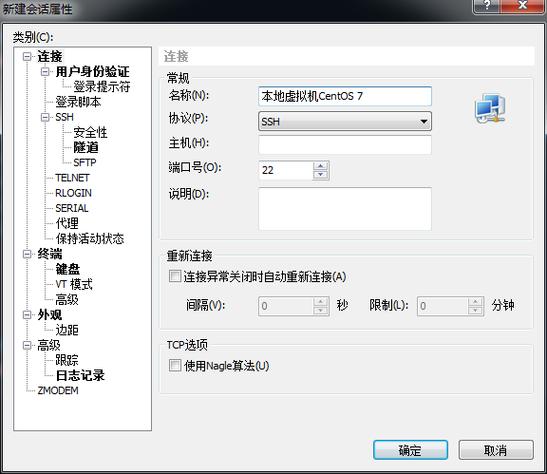Click the 端口号 port number field

click(286, 170)
